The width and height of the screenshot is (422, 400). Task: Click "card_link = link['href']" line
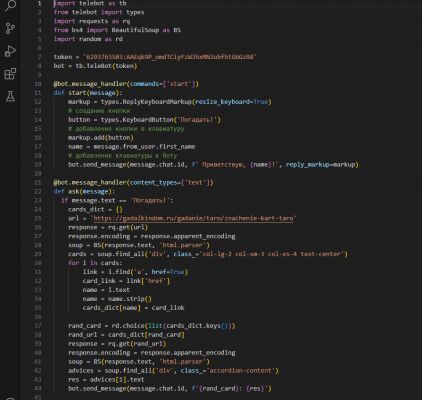click(x=126, y=281)
